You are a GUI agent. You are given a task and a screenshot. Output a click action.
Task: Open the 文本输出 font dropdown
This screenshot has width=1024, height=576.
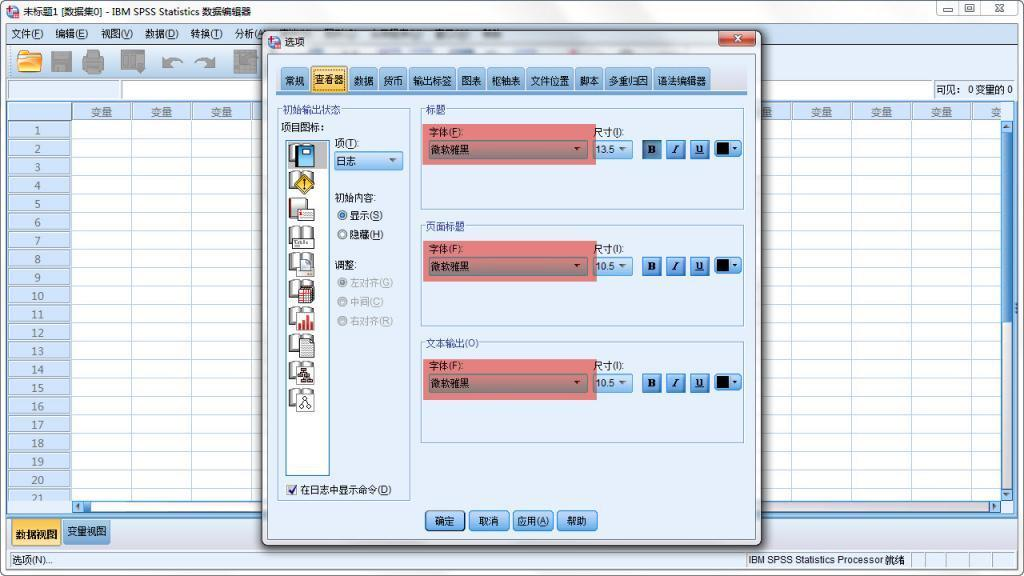(x=507, y=383)
